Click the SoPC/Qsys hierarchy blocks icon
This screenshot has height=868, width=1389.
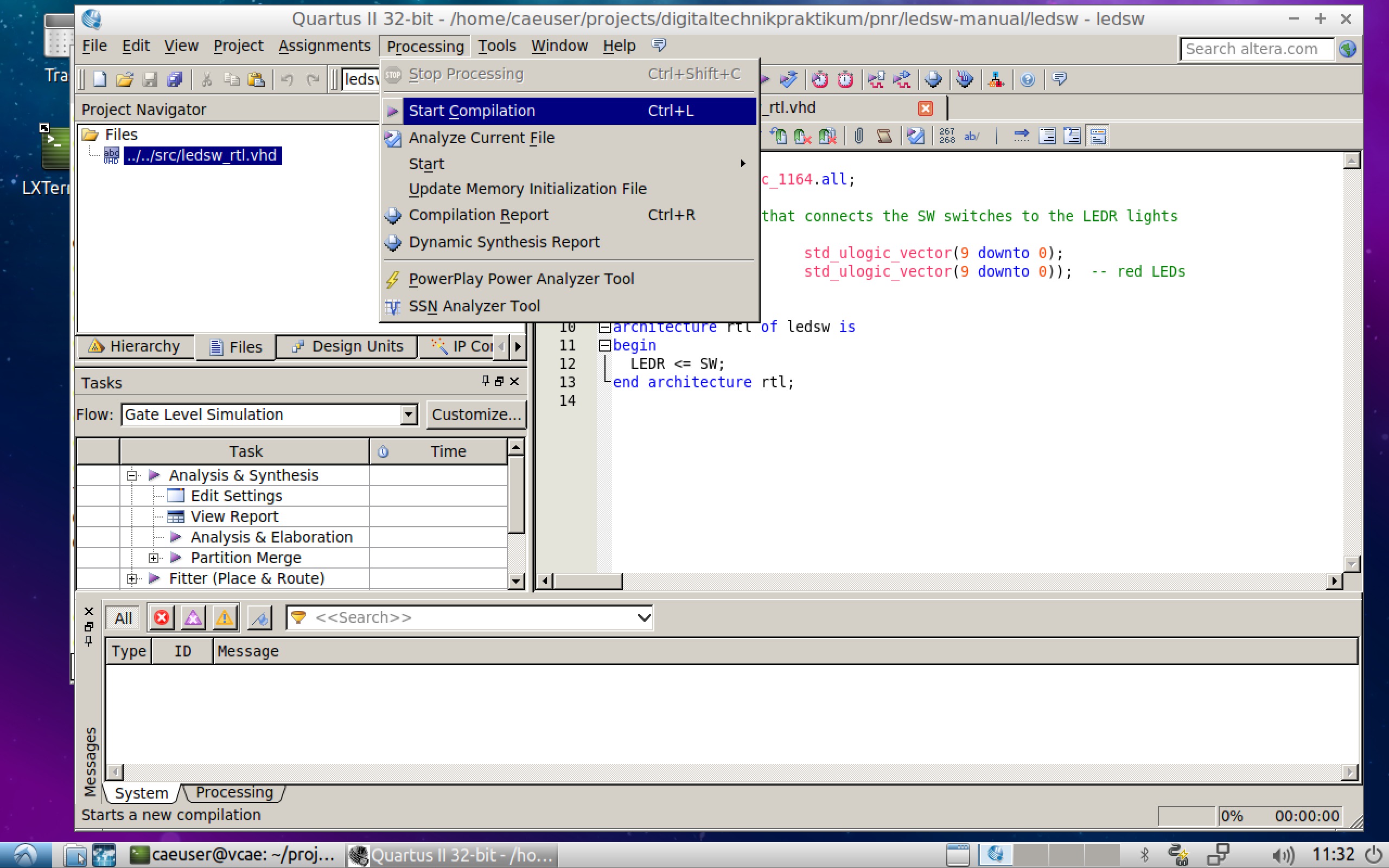tap(996, 79)
